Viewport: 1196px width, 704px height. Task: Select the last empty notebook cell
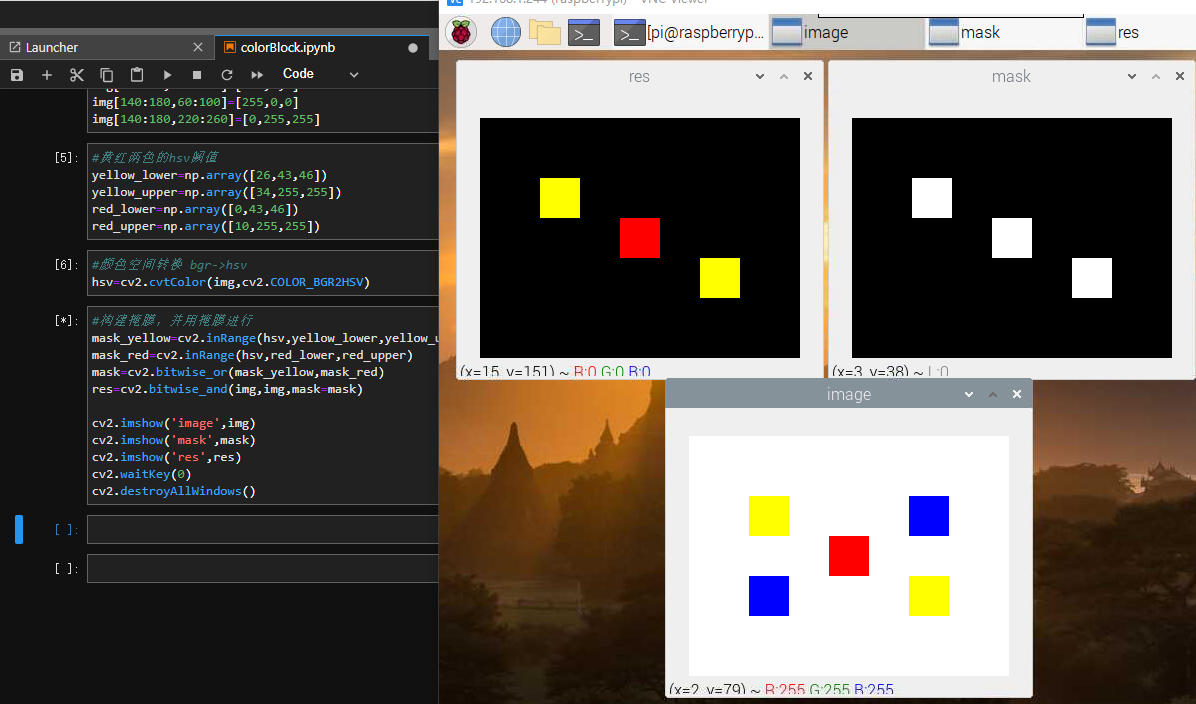pyautogui.click(x=263, y=568)
